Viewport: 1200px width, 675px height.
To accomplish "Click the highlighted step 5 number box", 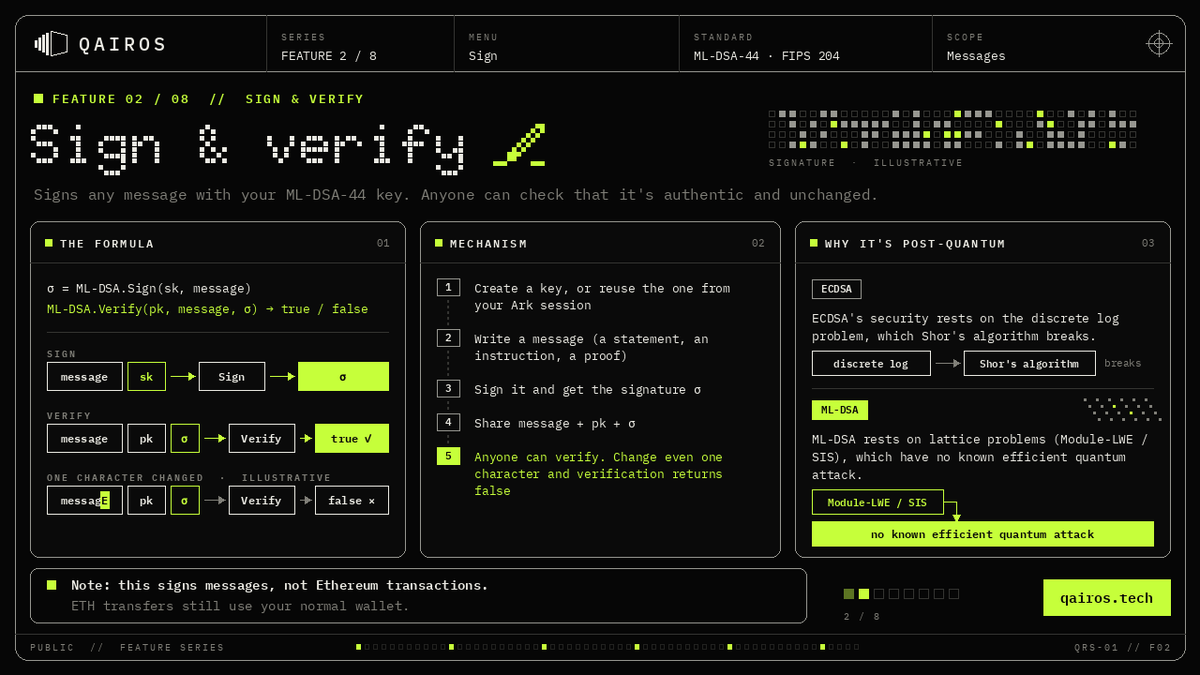I will coord(449,456).
